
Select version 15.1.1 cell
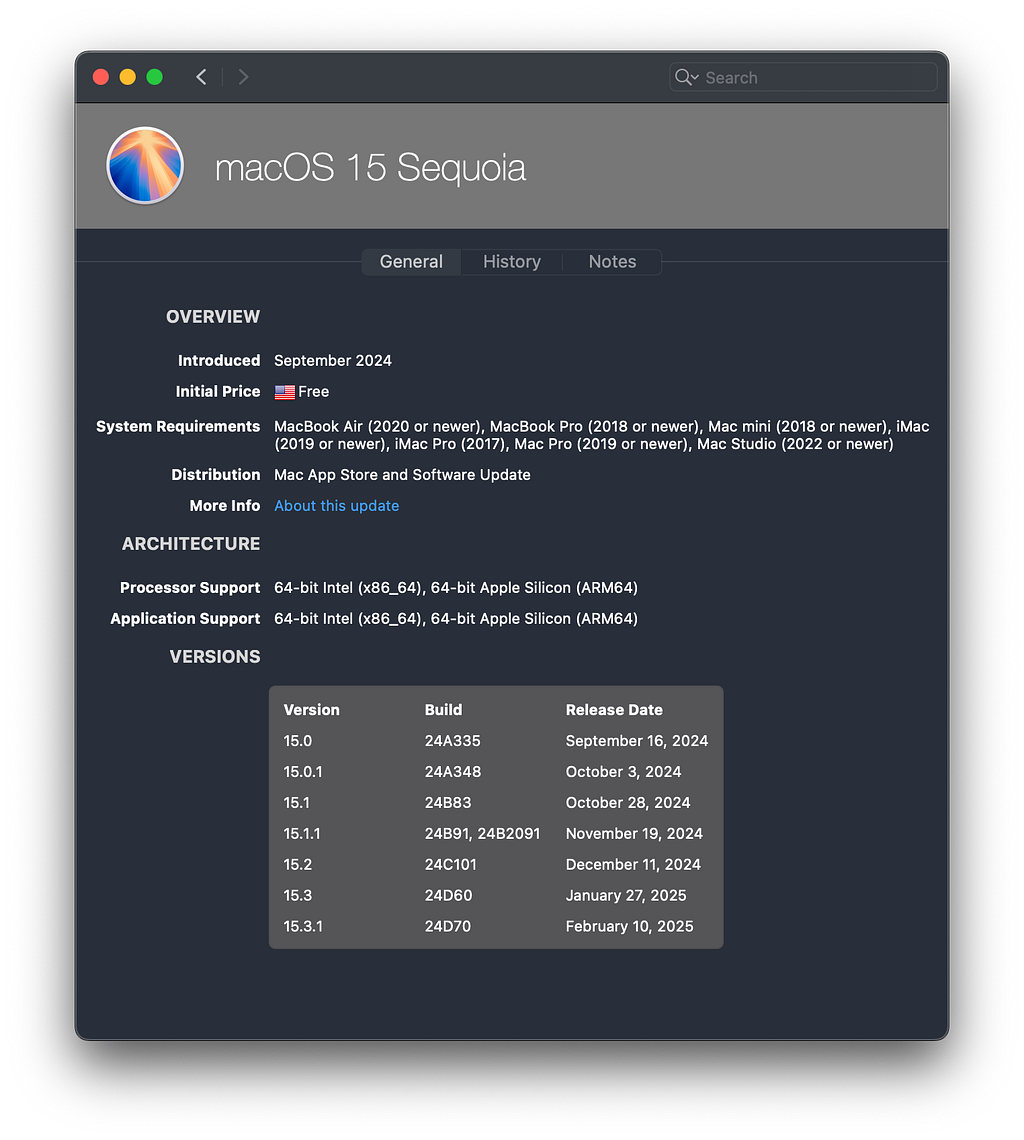click(302, 834)
